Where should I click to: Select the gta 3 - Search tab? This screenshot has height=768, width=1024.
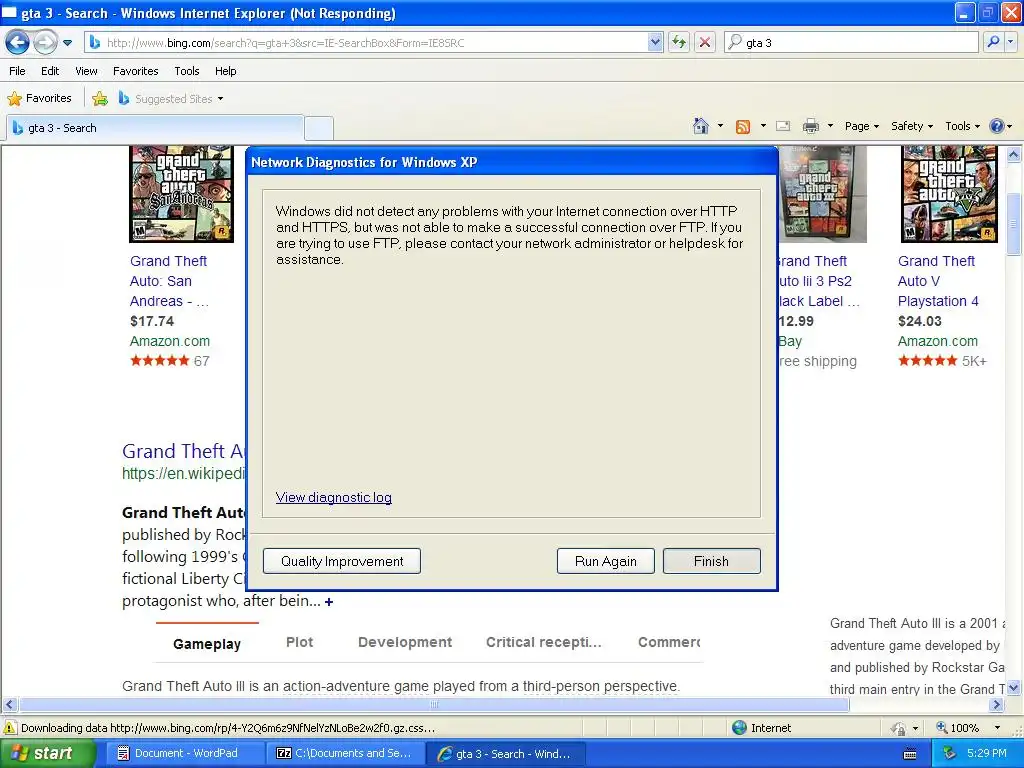point(155,128)
